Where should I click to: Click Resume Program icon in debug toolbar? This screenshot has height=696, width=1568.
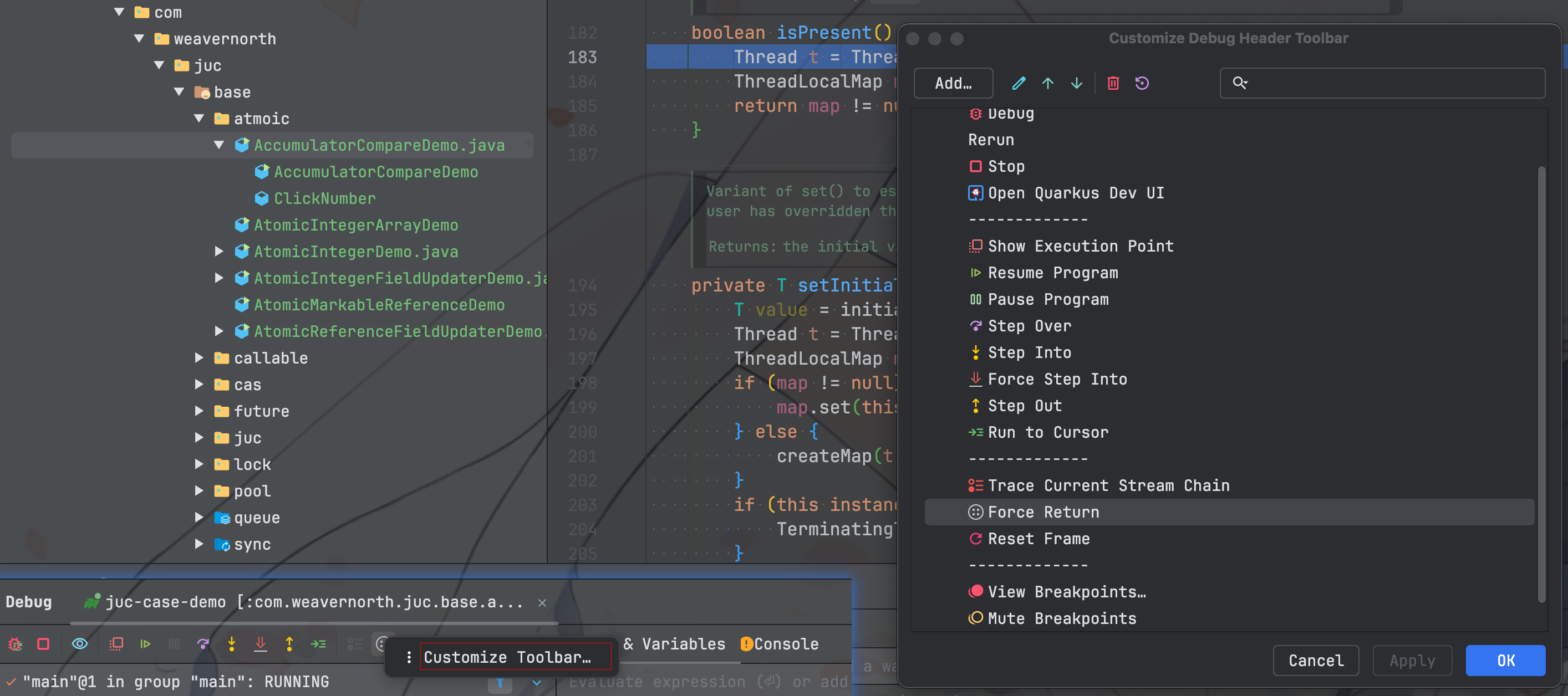point(145,644)
